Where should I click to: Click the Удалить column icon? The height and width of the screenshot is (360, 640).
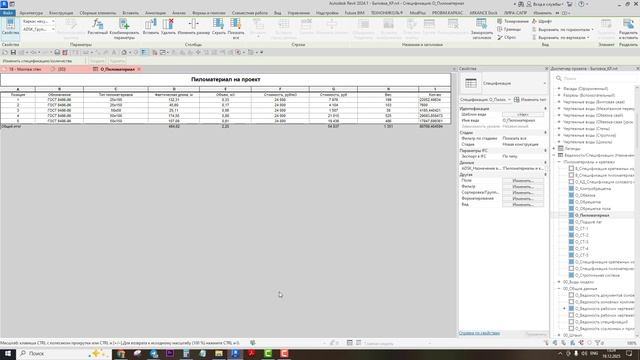coord(168,24)
